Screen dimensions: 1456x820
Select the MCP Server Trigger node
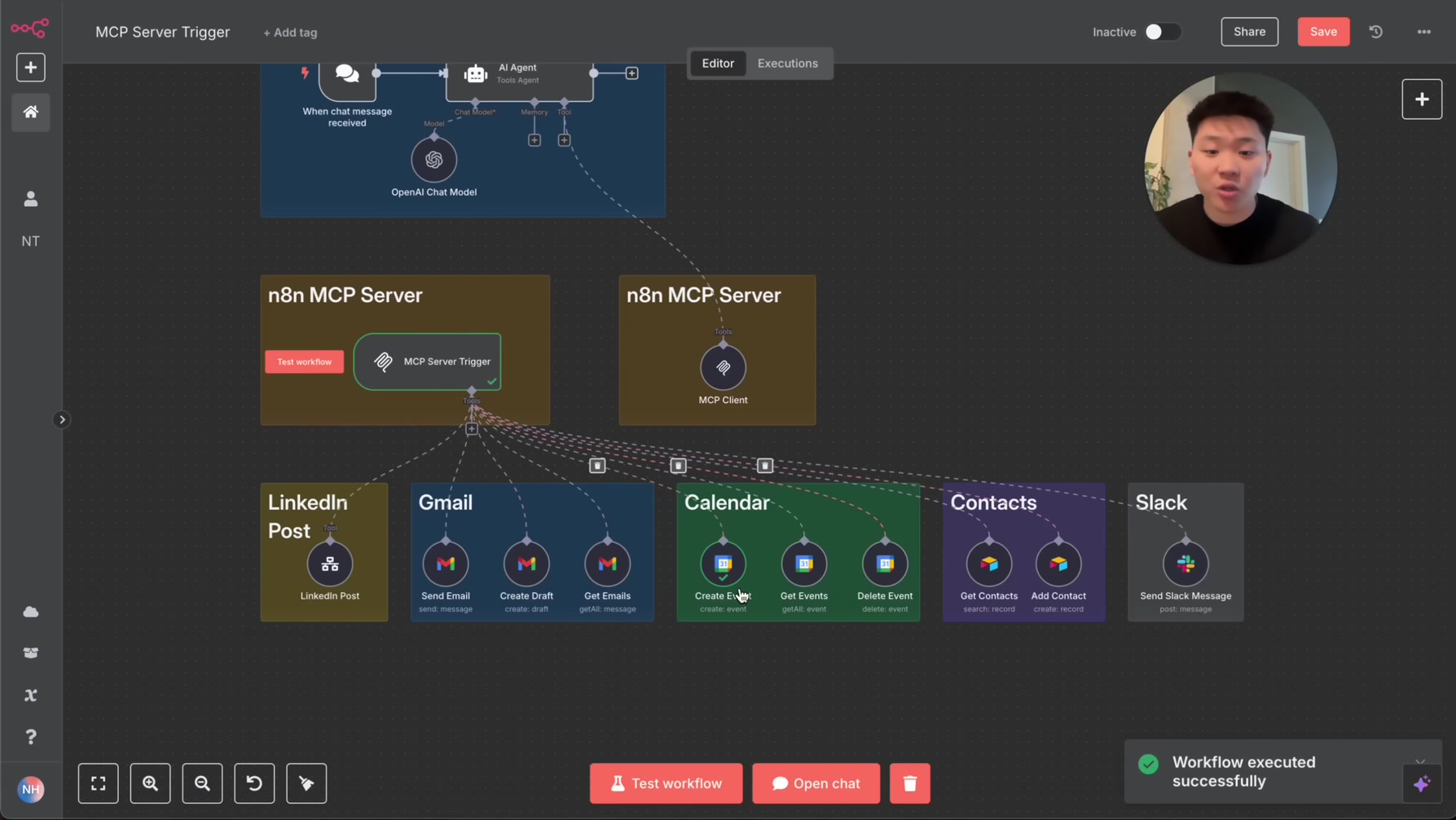tap(428, 362)
